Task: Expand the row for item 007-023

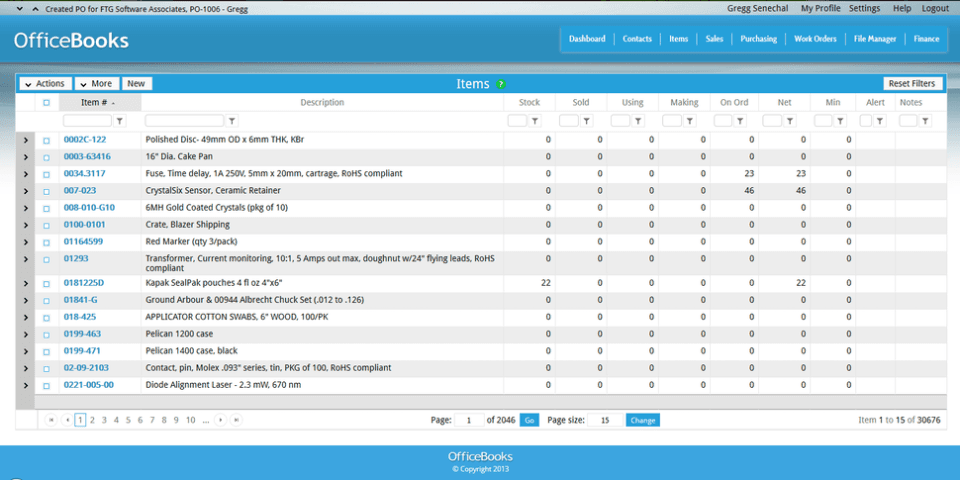Action: pos(26,190)
